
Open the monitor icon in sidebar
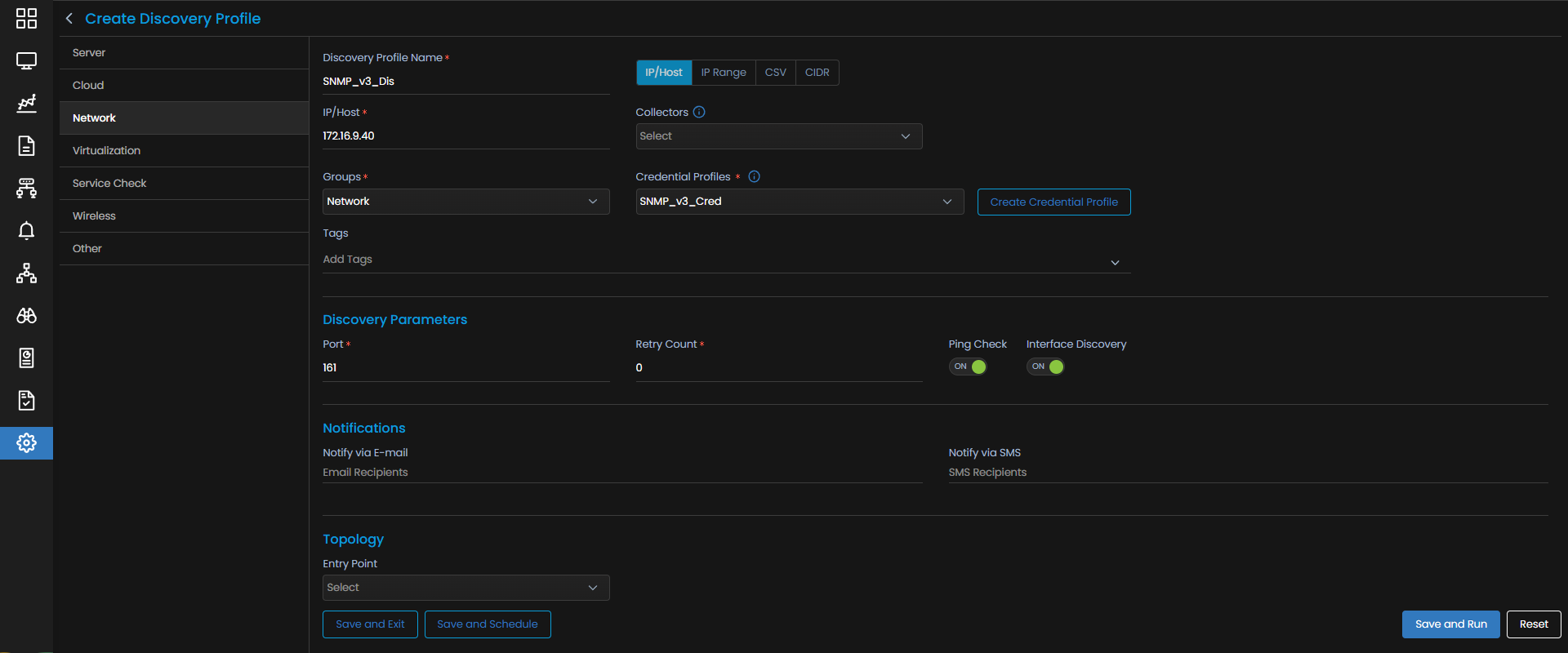tap(26, 60)
